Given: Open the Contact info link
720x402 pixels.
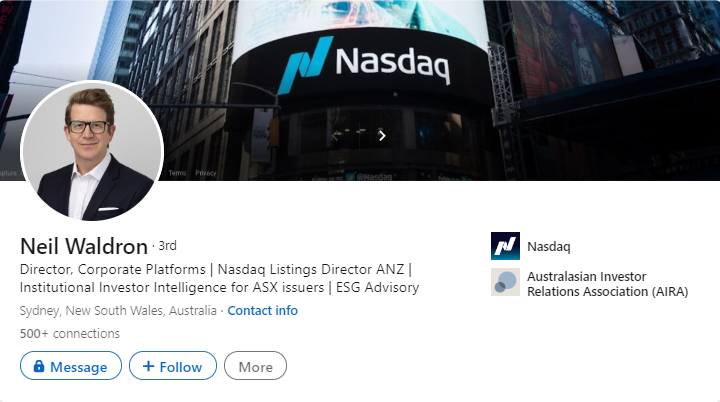Looking at the screenshot, I should tap(262, 310).
